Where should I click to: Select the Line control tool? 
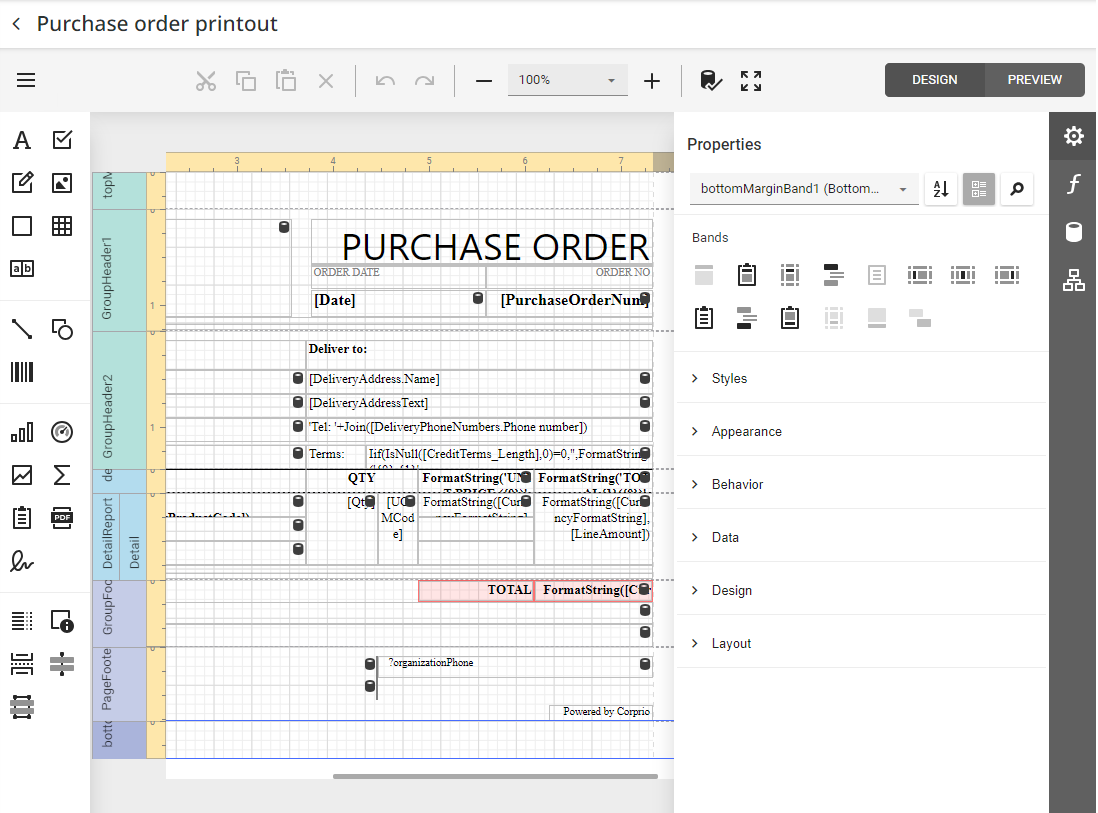22,329
